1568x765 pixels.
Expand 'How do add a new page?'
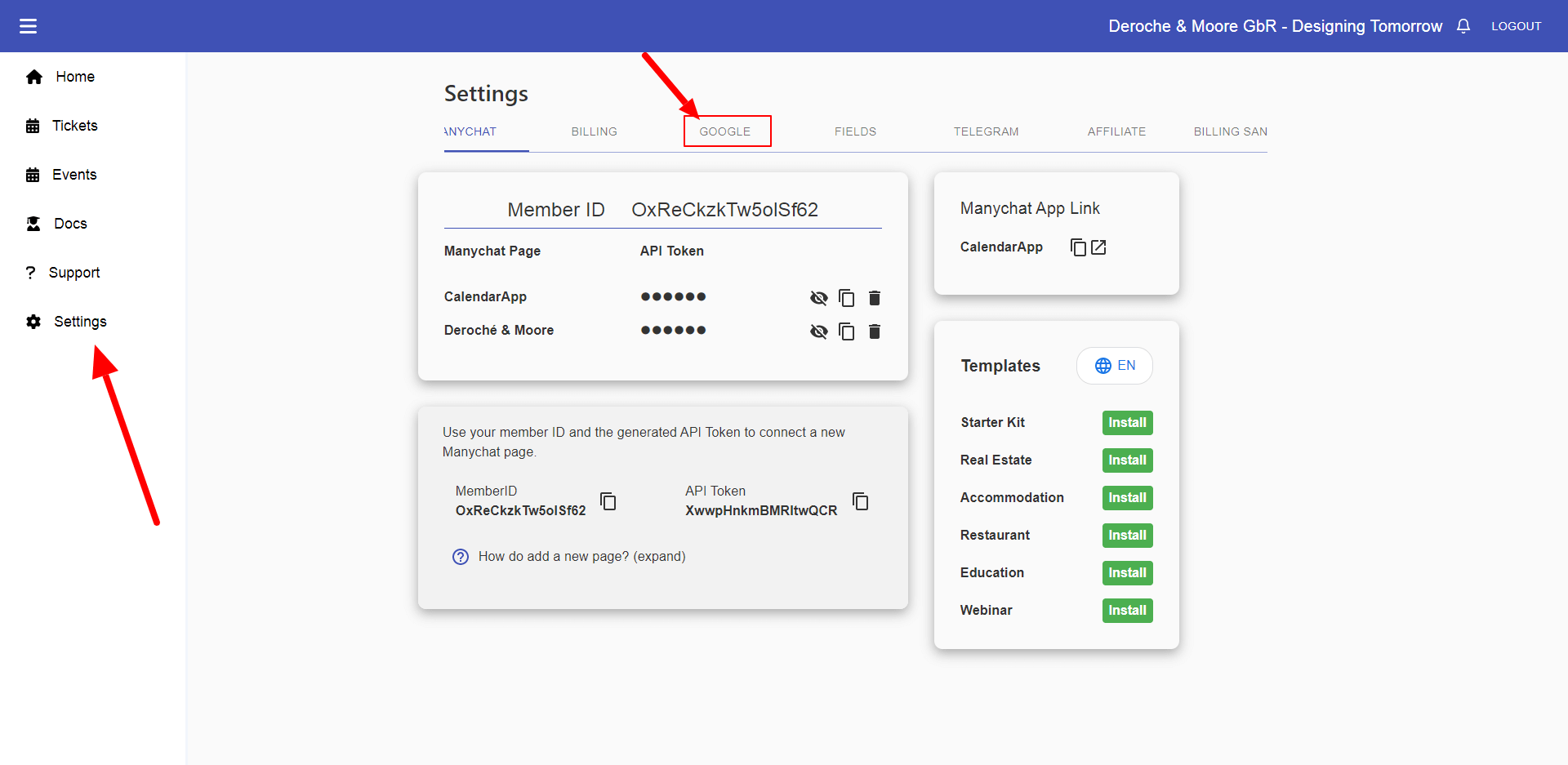tap(581, 556)
